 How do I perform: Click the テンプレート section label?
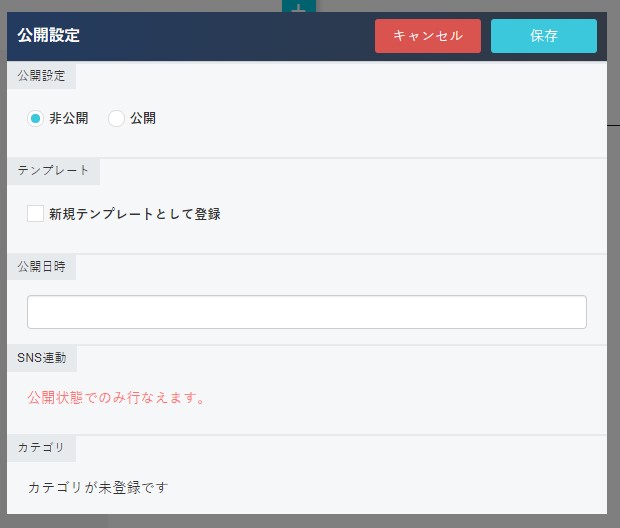point(53,171)
